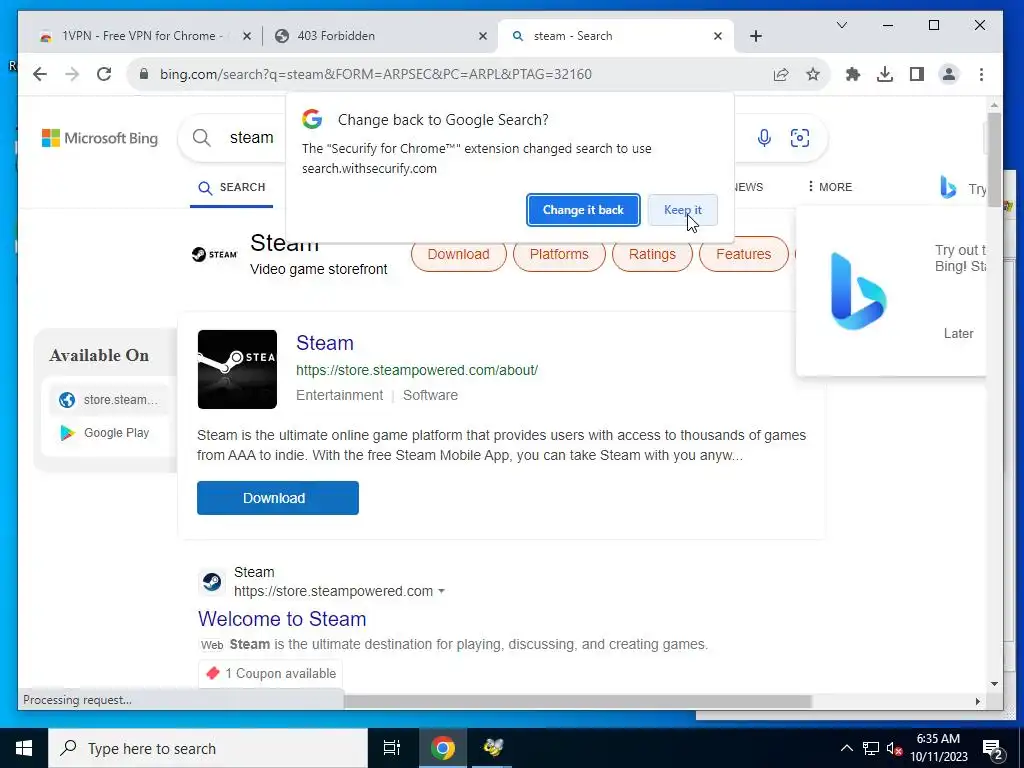Select the Features filter chip

(x=743, y=254)
